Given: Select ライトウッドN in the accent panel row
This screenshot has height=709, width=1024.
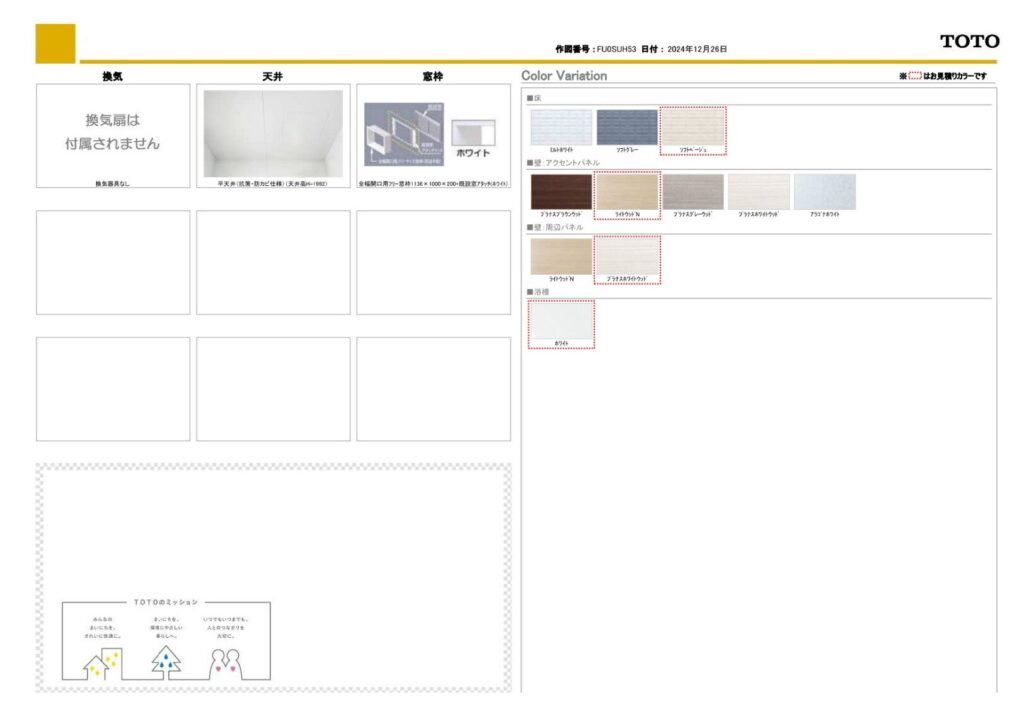Looking at the screenshot, I should click(627, 192).
